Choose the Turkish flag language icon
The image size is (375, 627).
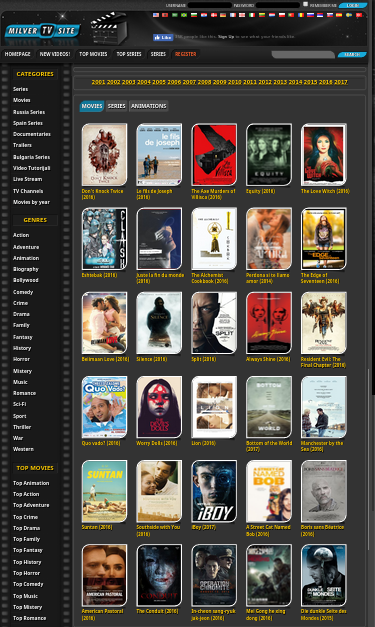click(359, 15)
